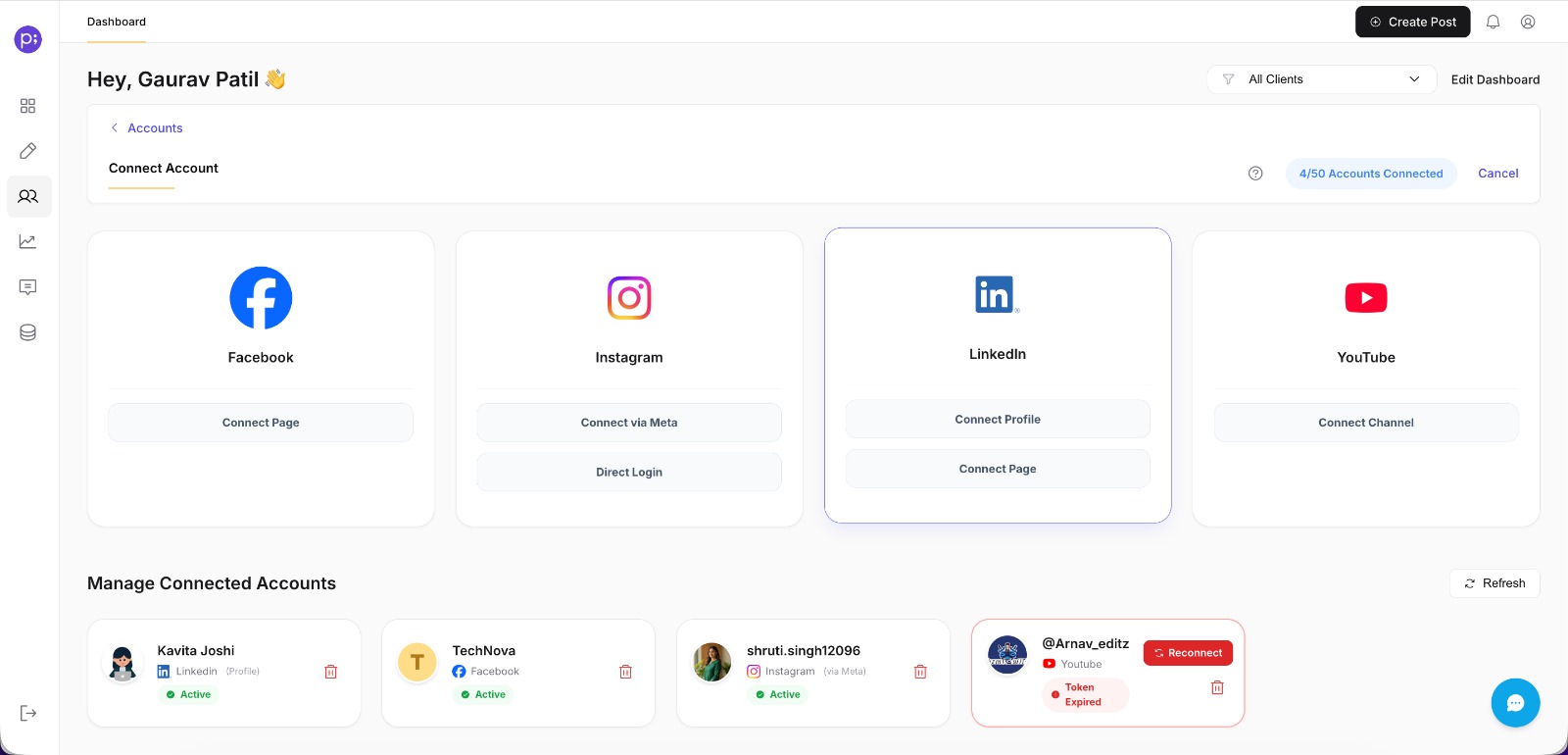Click the help question mark icon
Image resolution: width=1568 pixels, height=755 pixels.
[x=1255, y=174]
